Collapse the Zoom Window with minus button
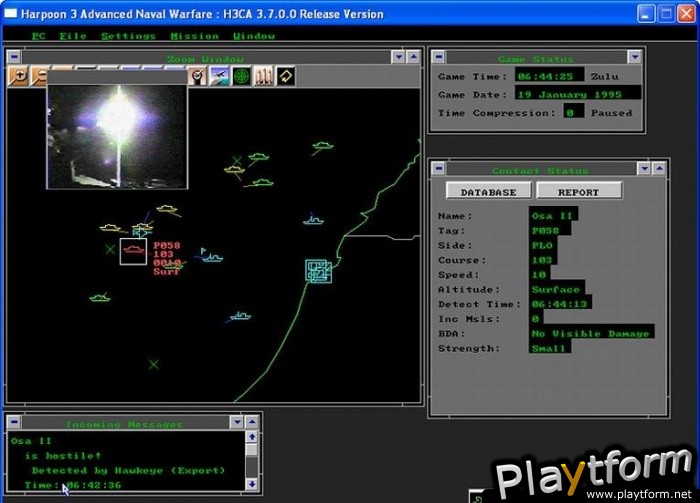Viewport: 700px width, 503px height. pyautogui.click(x=14, y=57)
